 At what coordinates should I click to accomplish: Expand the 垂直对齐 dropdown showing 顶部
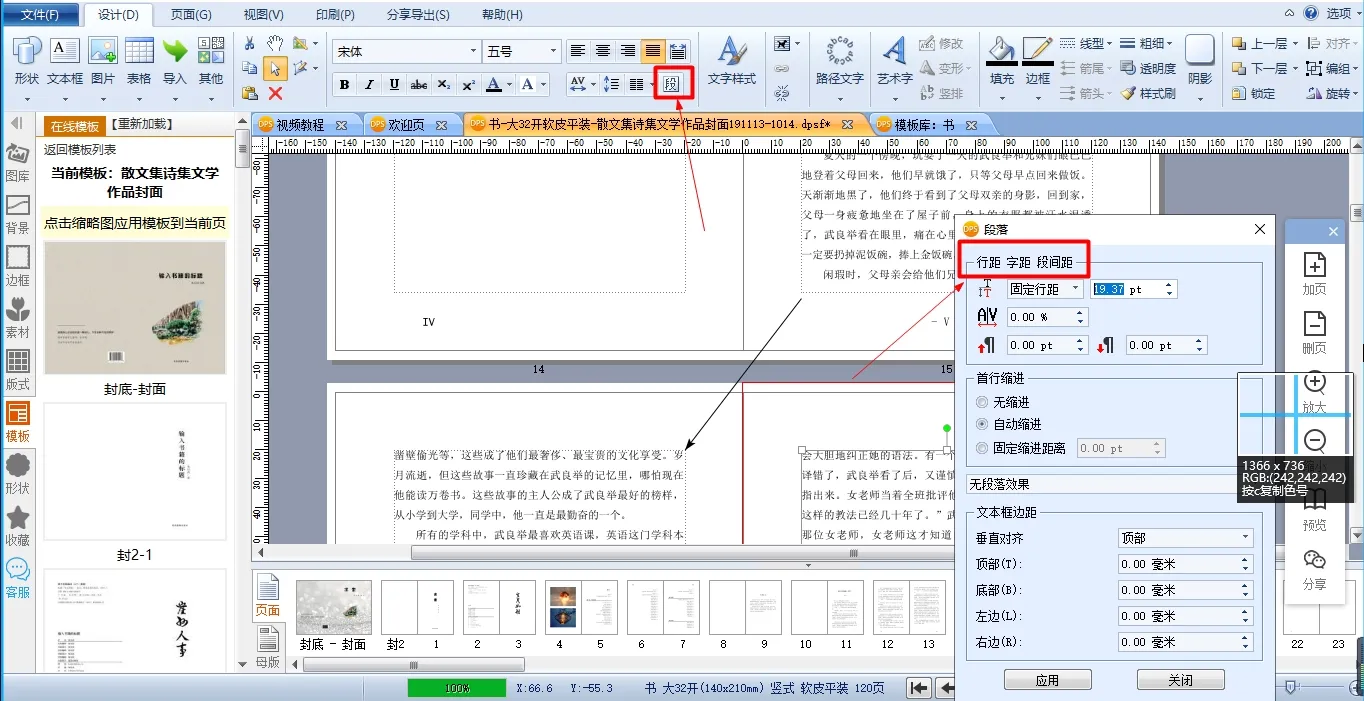[x=1185, y=538]
